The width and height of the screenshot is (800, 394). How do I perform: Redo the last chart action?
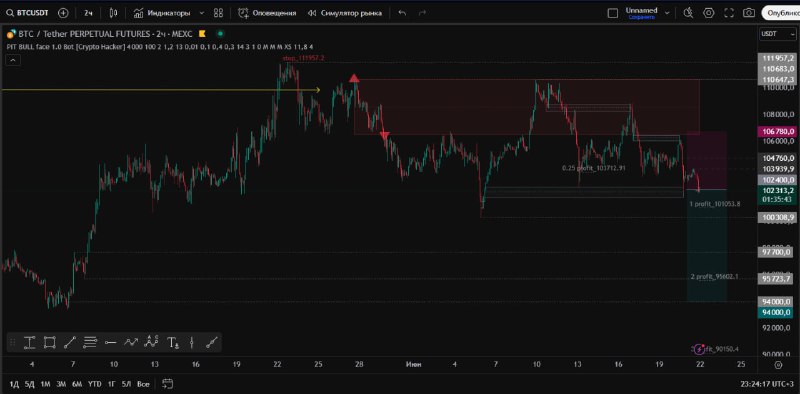click(422, 13)
